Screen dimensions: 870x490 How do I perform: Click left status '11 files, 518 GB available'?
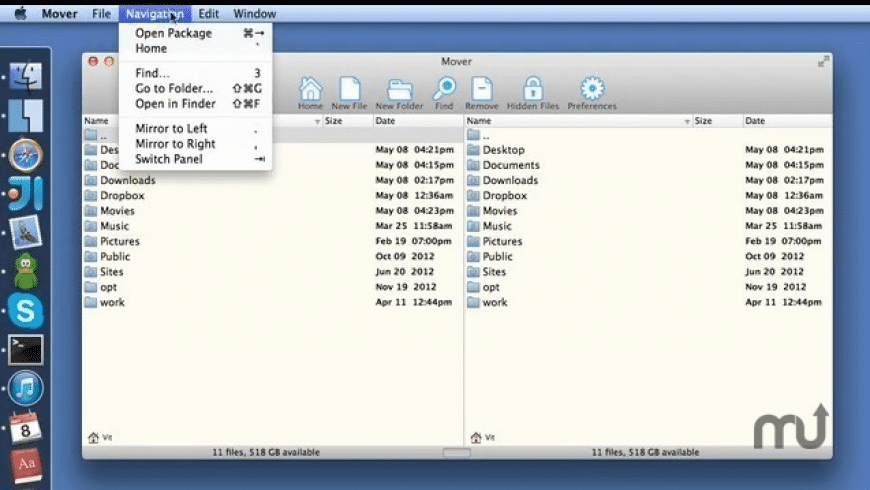click(266, 452)
